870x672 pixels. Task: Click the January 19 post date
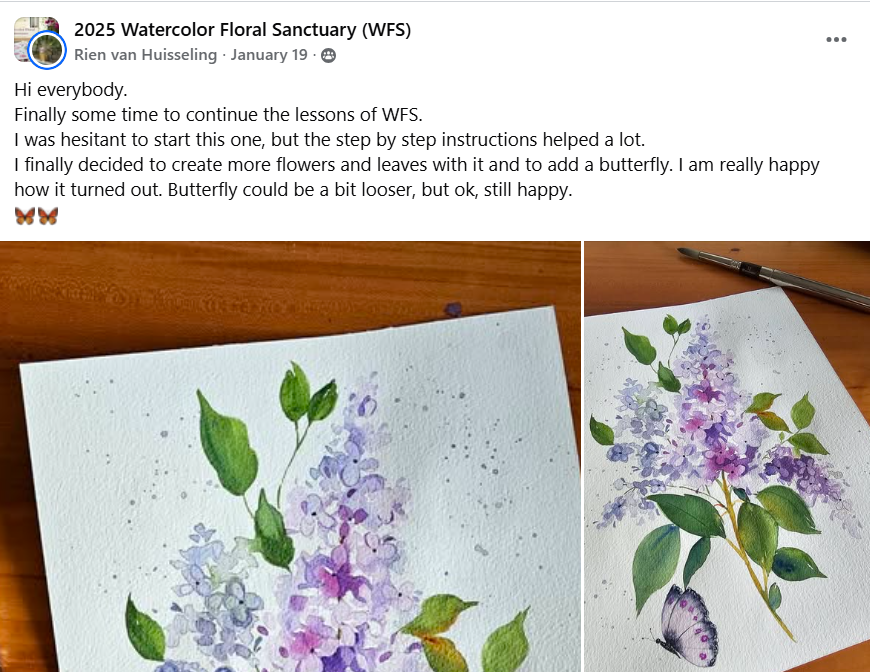pos(269,55)
